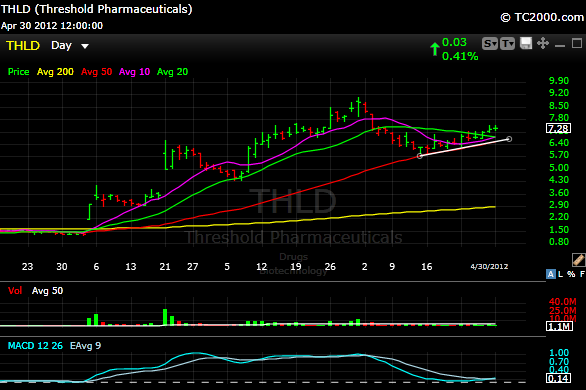Select the Avg 50 indicator label
Screen dimensions: 586x390
click(96, 72)
